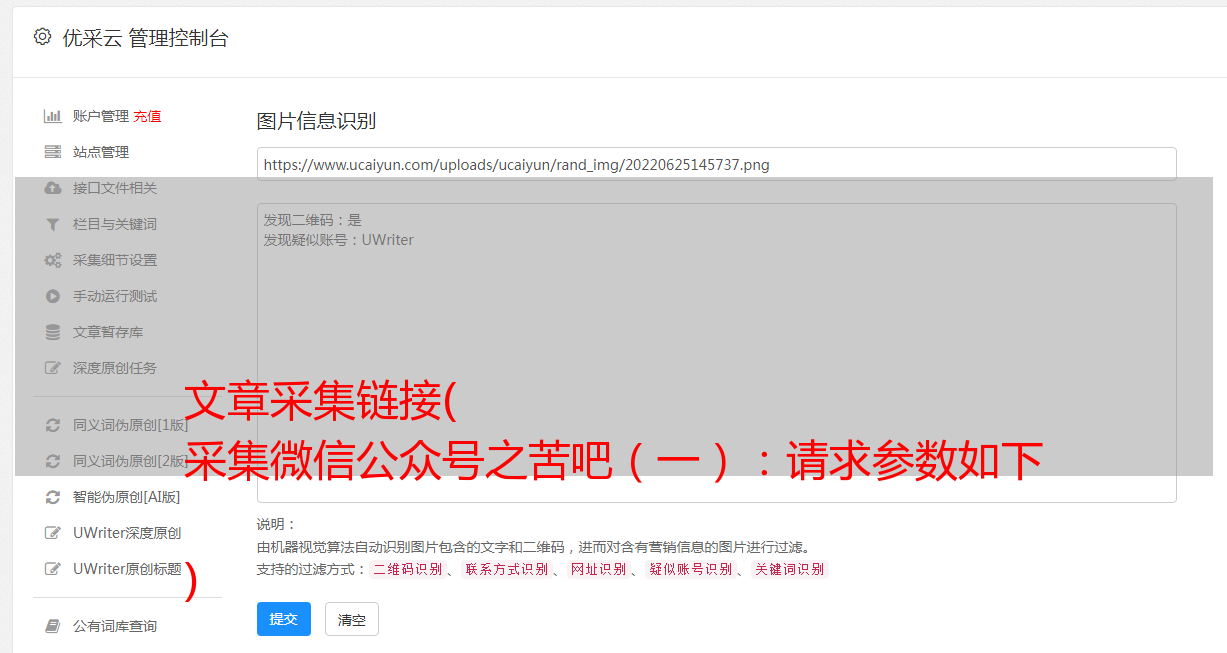Click the filter icon for 栏目与关键词
This screenshot has height=653, width=1227.
[x=53, y=224]
